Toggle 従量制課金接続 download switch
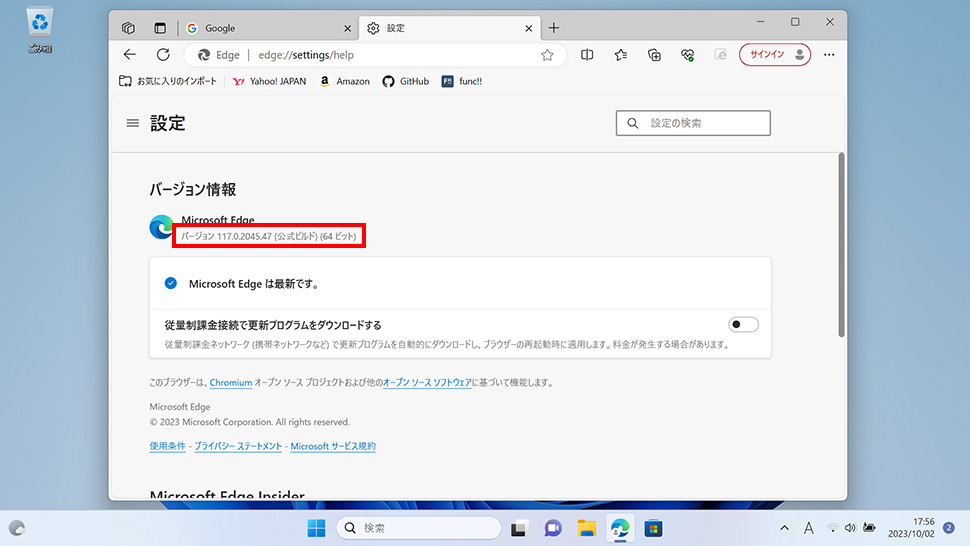 point(743,325)
